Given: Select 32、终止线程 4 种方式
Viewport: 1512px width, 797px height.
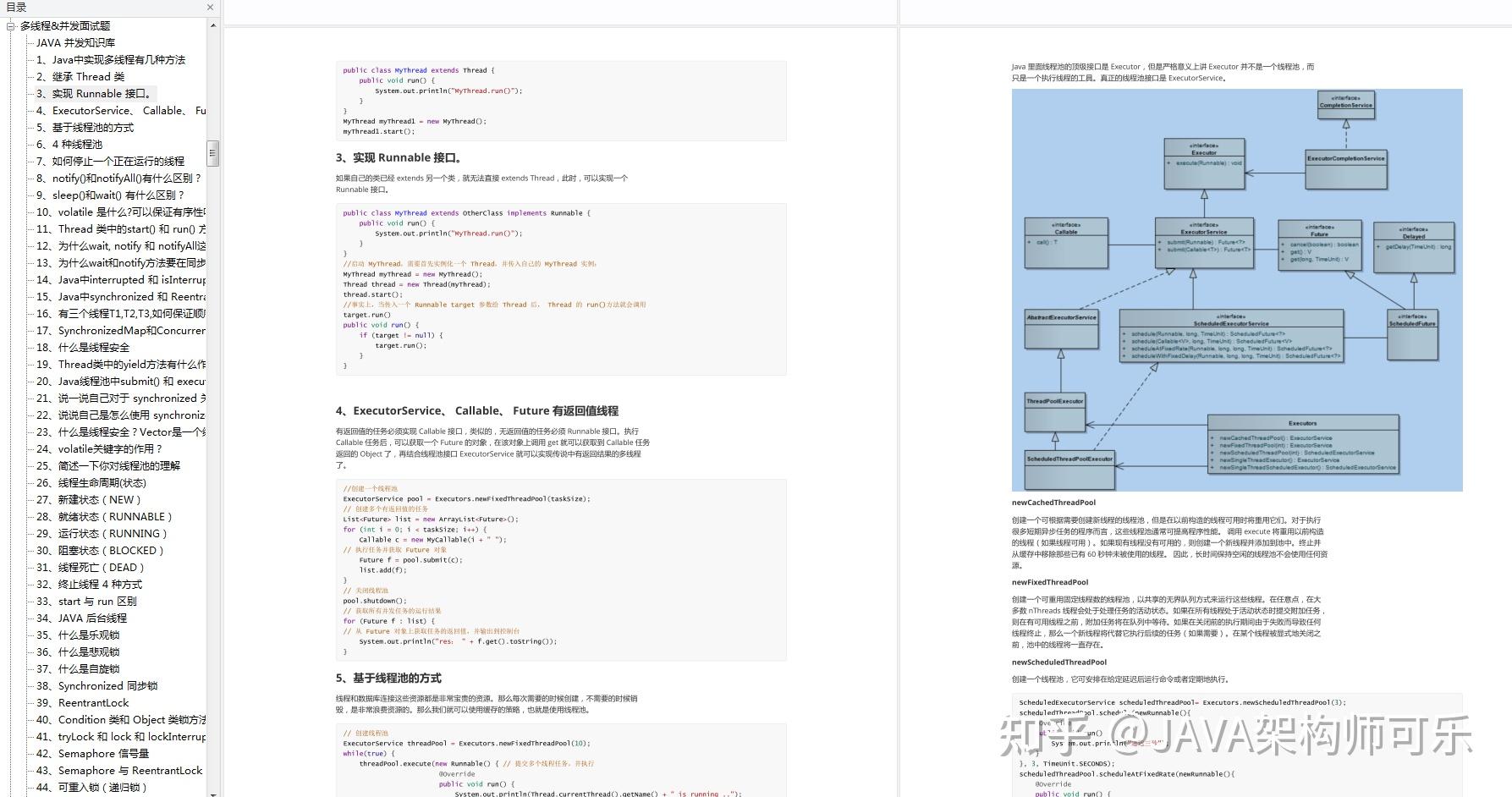Looking at the screenshot, I should [89, 585].
